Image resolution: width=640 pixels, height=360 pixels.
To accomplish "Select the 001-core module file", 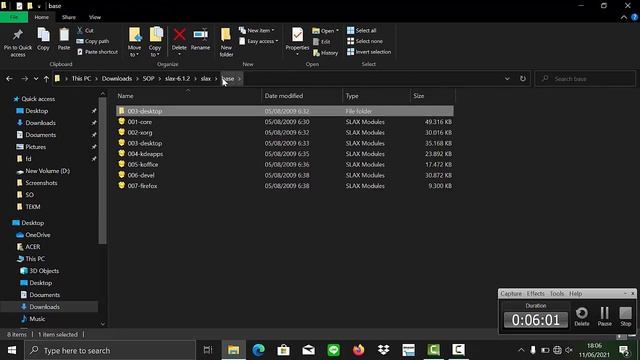I will coord(284,122).
